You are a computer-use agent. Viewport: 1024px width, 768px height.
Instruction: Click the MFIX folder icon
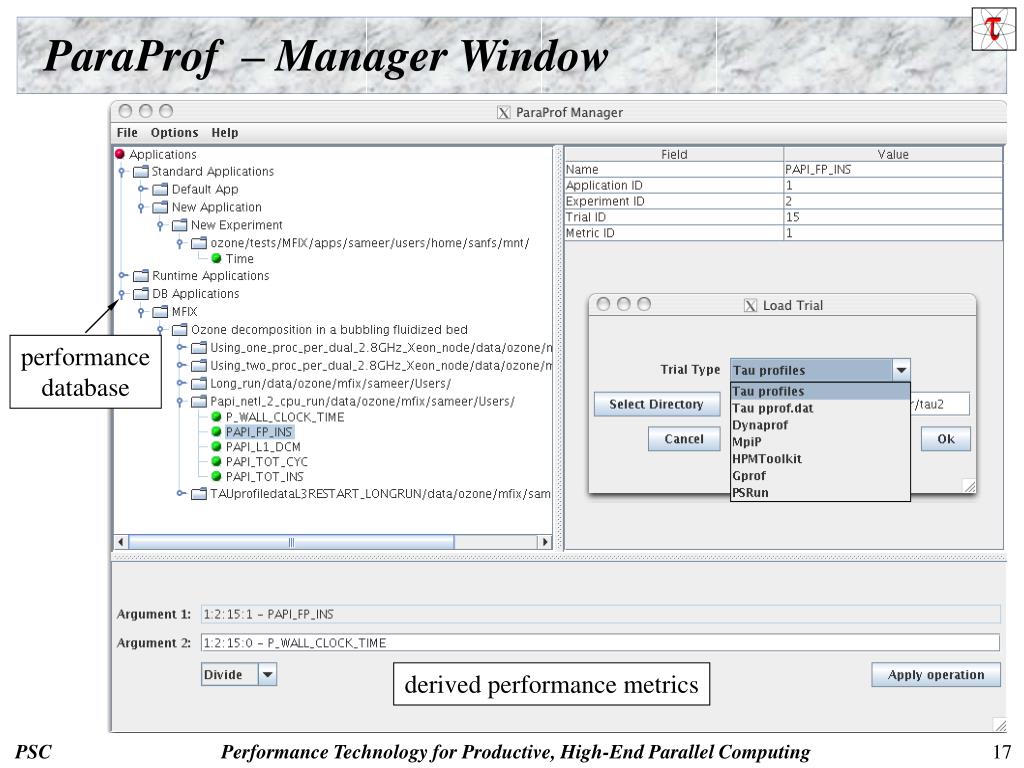(161, 312)
